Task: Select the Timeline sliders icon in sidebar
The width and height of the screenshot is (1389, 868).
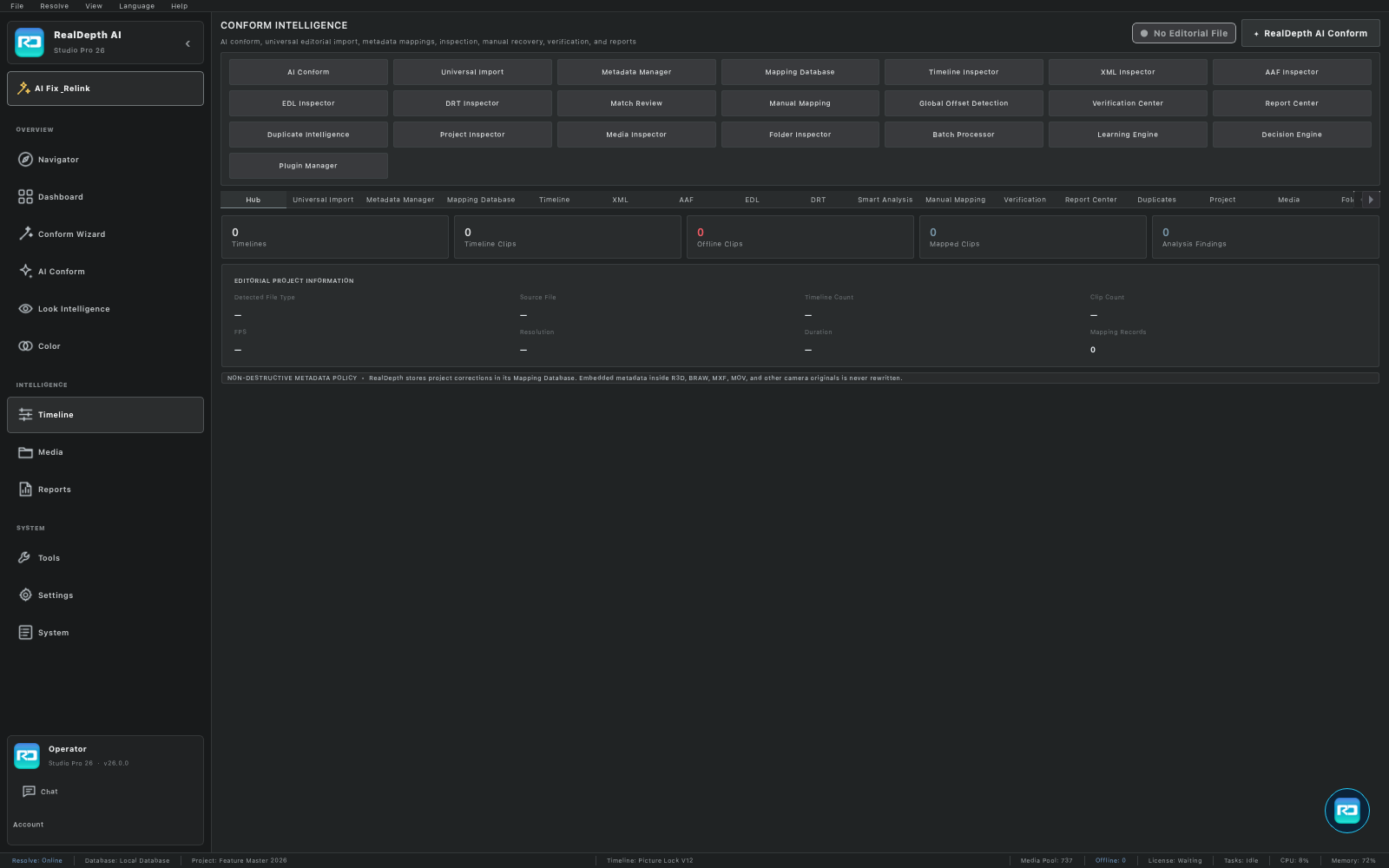Action: click(x=25, y=415)
